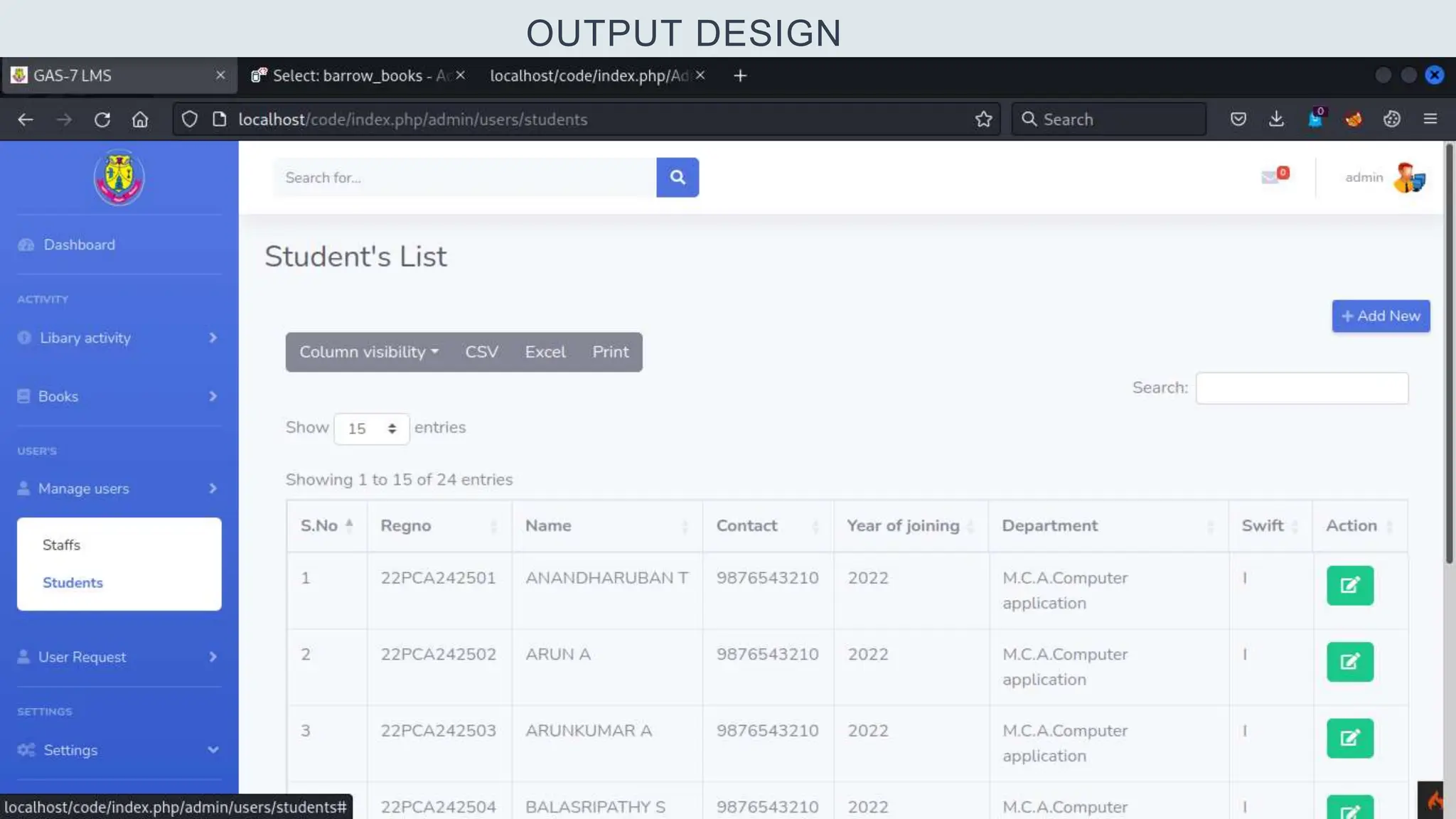Focus the browser Search box
Screen dimensions: 1456x819
pos(1109,119)
